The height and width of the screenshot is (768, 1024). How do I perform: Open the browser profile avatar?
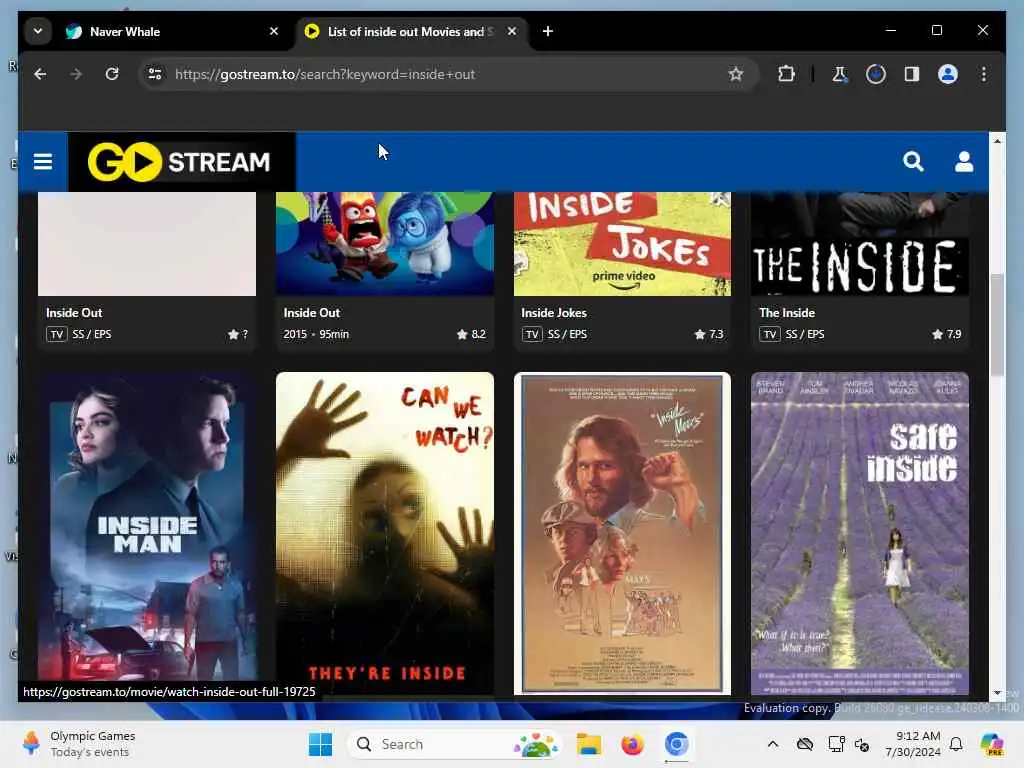948,74
